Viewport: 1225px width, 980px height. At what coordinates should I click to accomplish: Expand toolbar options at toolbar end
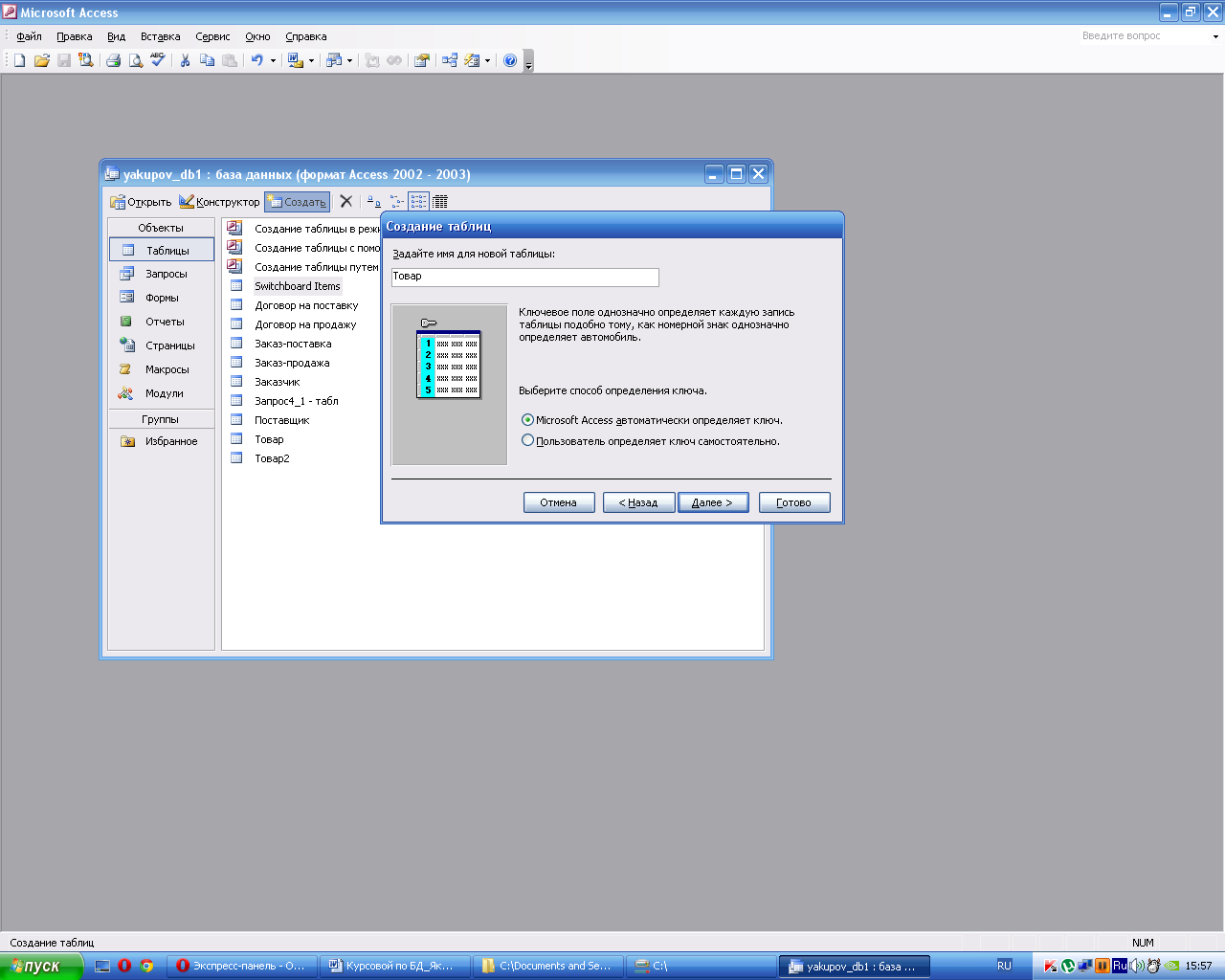[528, 62]
